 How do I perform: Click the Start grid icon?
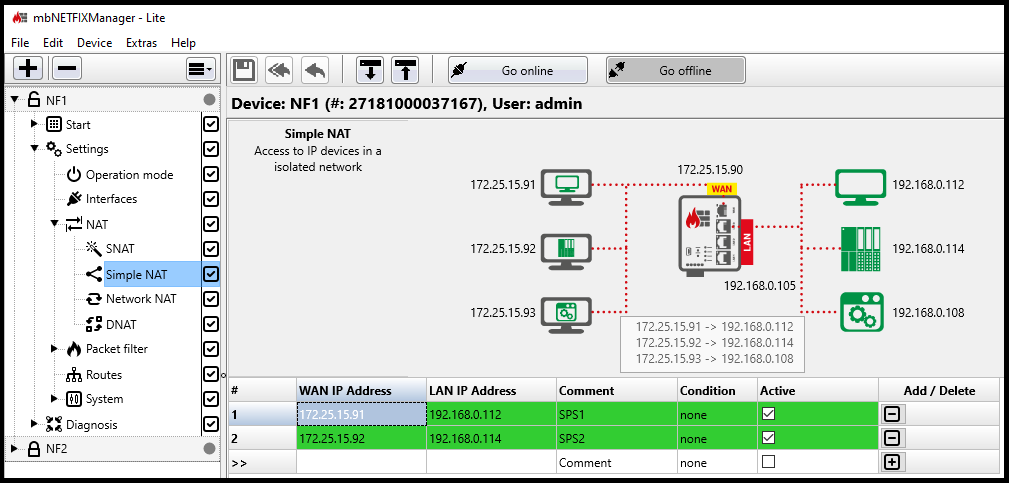[55, 124]
